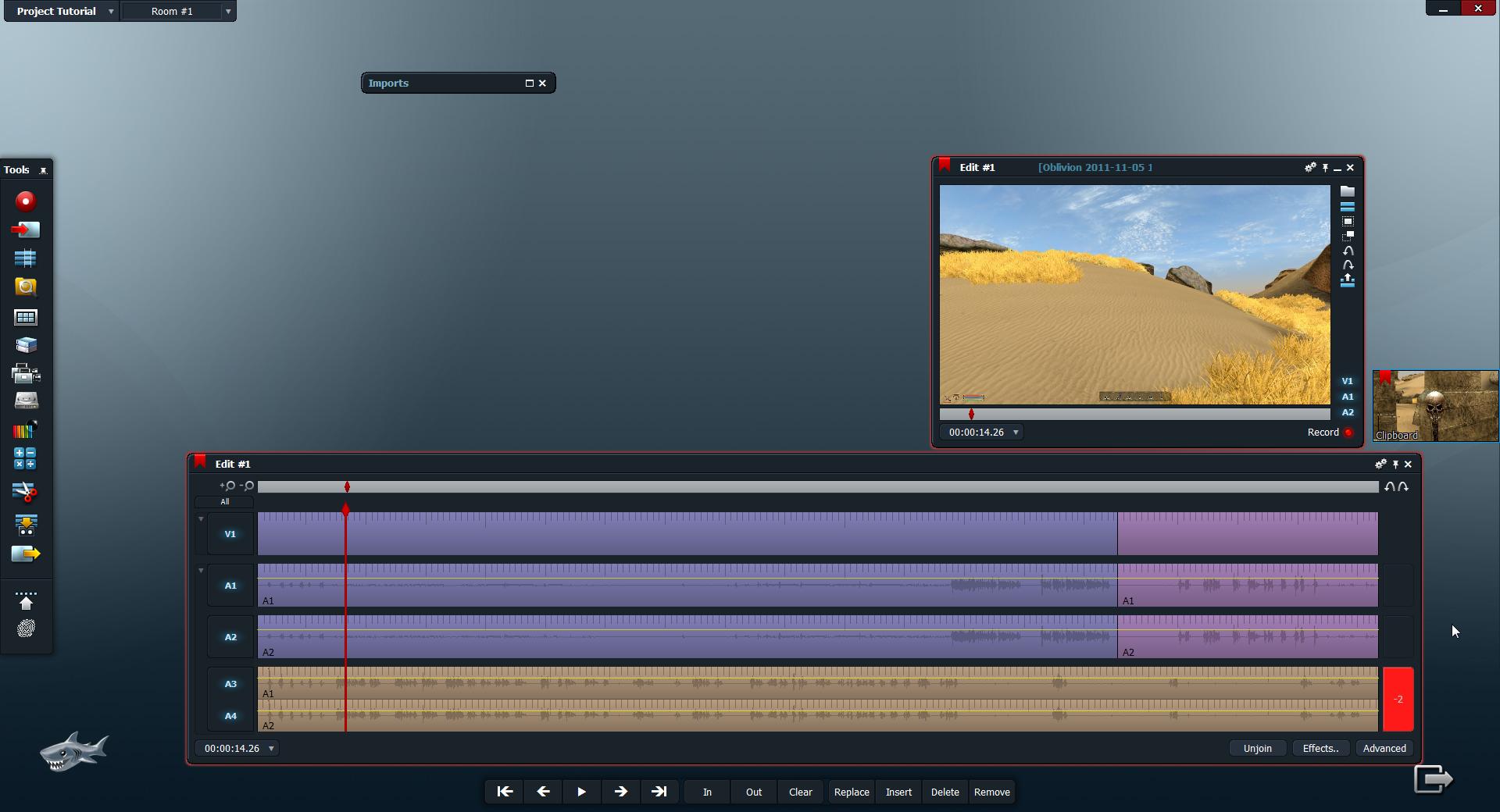The height and width of the screenshot is (812, 1500).
Task: Toggle A1 track in the viewer
Action: (1347, 397)
